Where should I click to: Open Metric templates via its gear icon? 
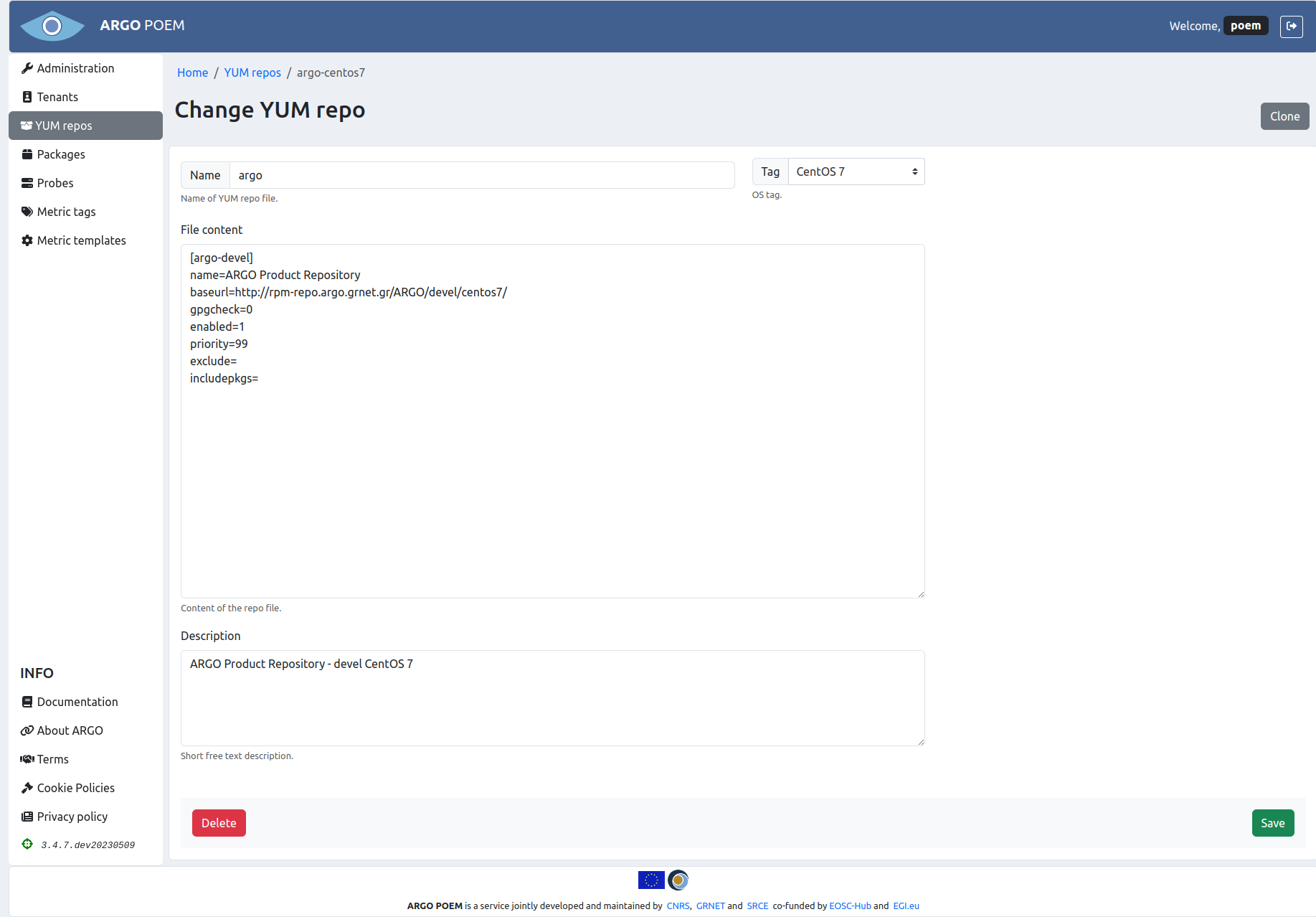point(27,240)
